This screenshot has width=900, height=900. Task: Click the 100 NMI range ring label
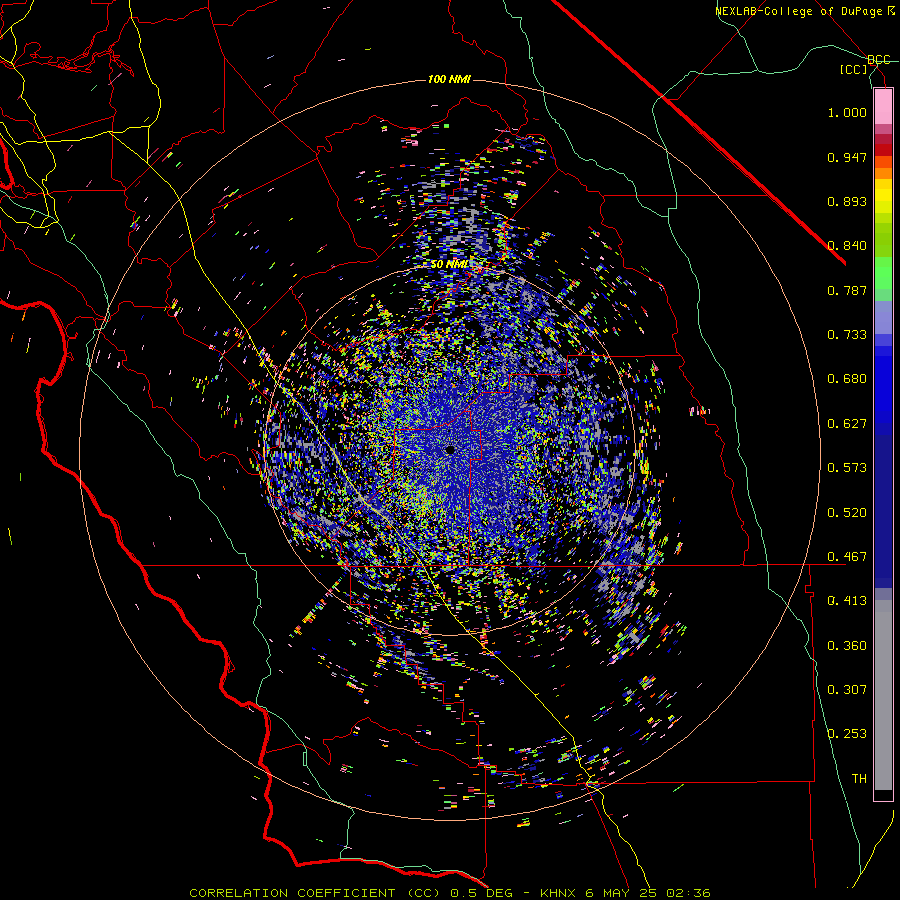449,79
